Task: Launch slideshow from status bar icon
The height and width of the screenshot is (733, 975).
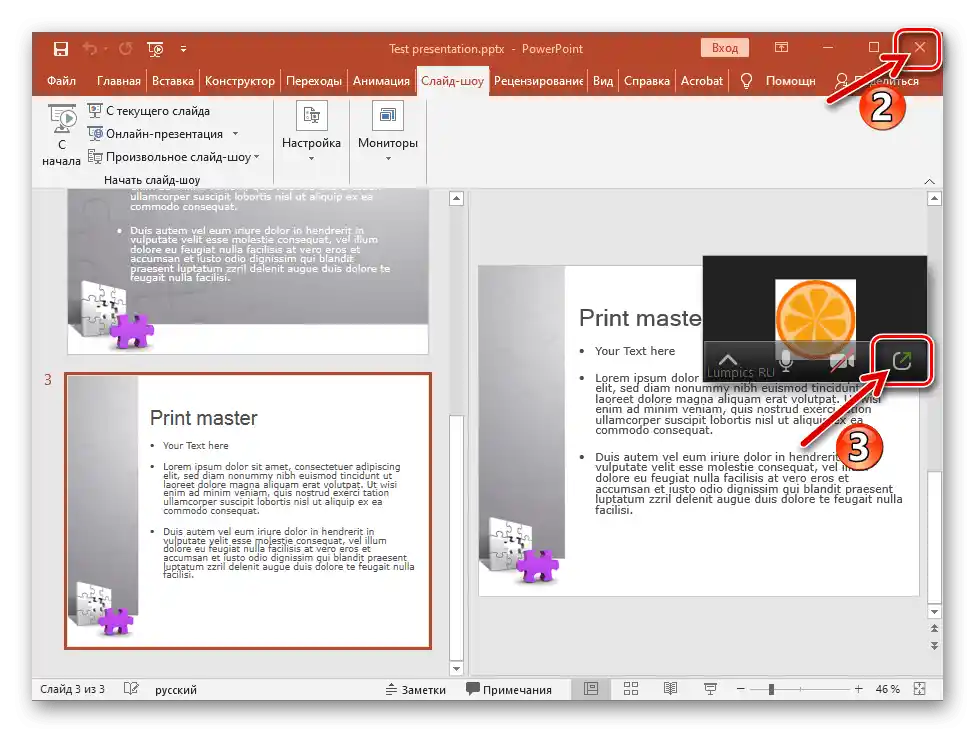Action: coord(710,689)
